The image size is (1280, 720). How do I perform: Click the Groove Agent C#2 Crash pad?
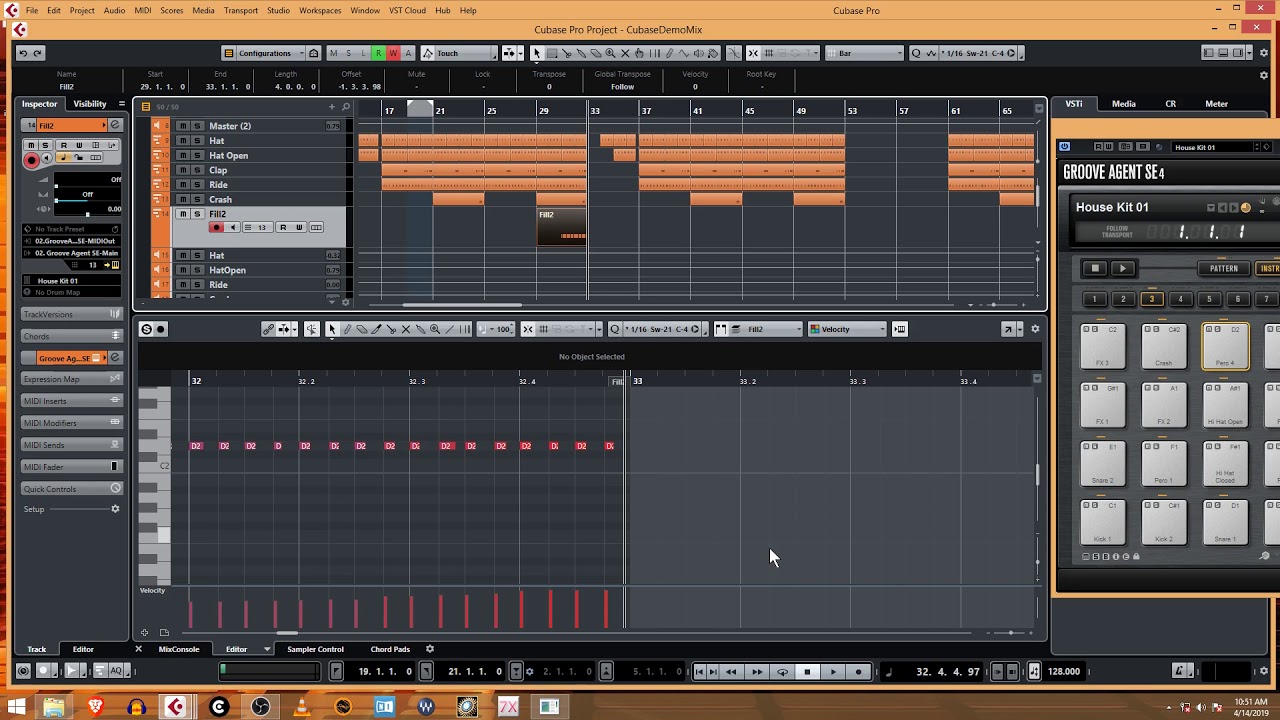coord(1164,347)
